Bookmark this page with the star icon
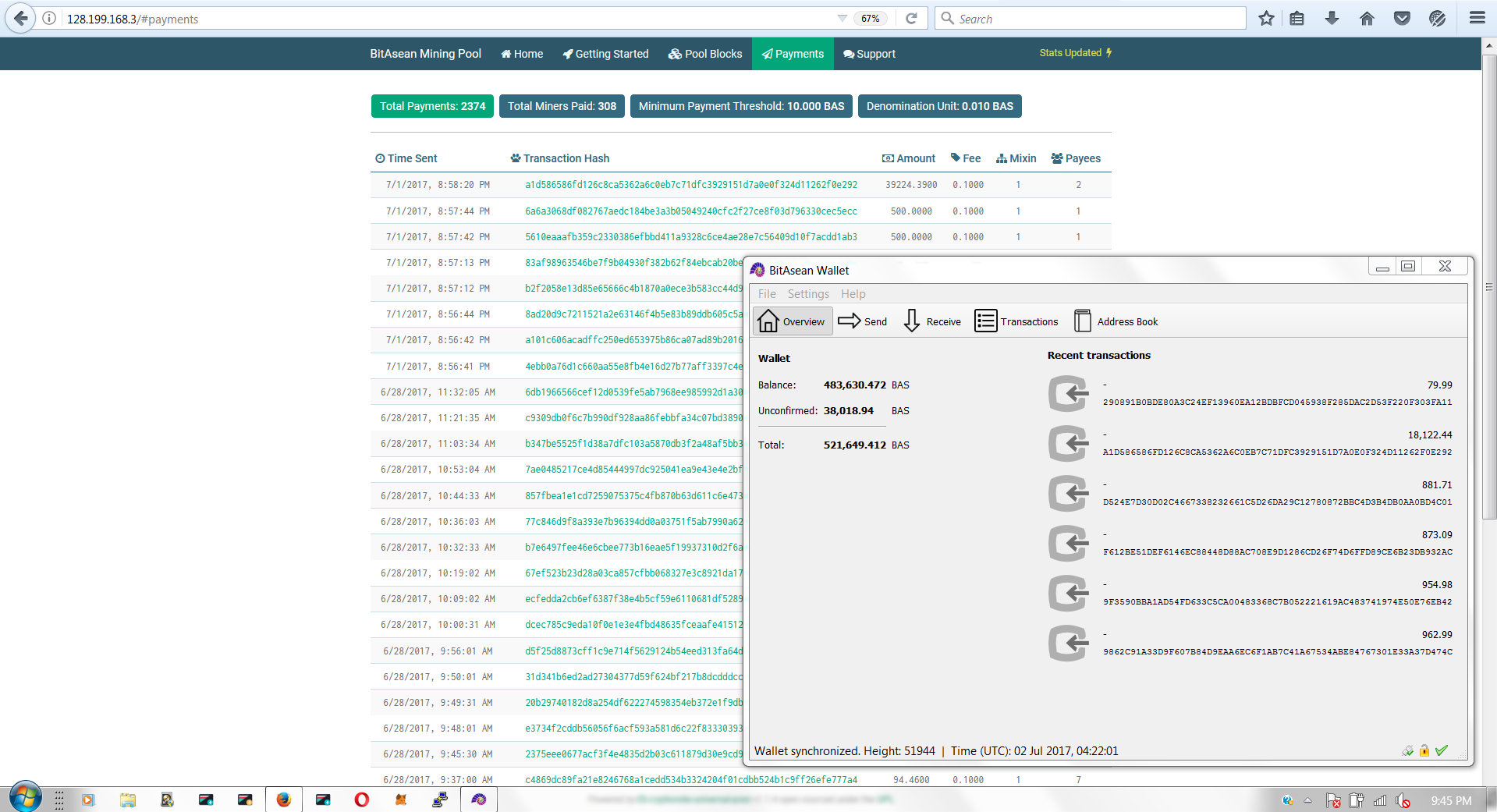1497x812 pixels. (1266, 18)
